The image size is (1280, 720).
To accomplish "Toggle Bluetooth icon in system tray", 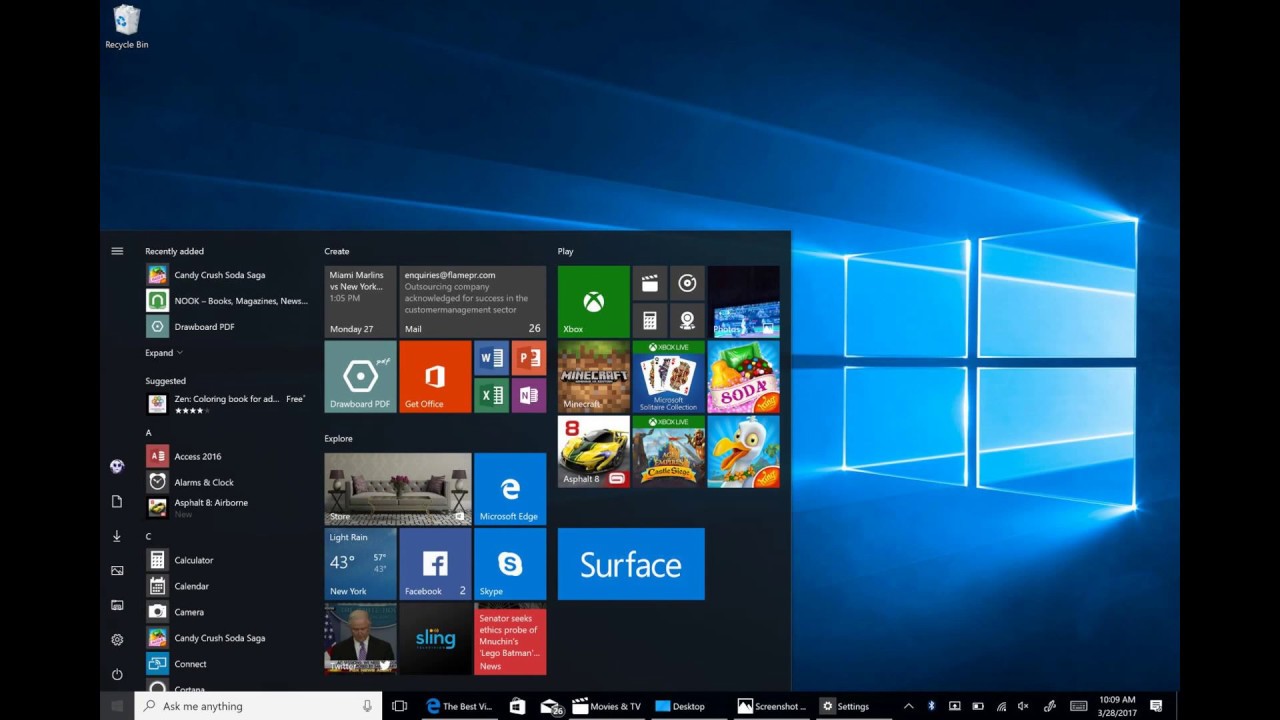I will [931, 706].
